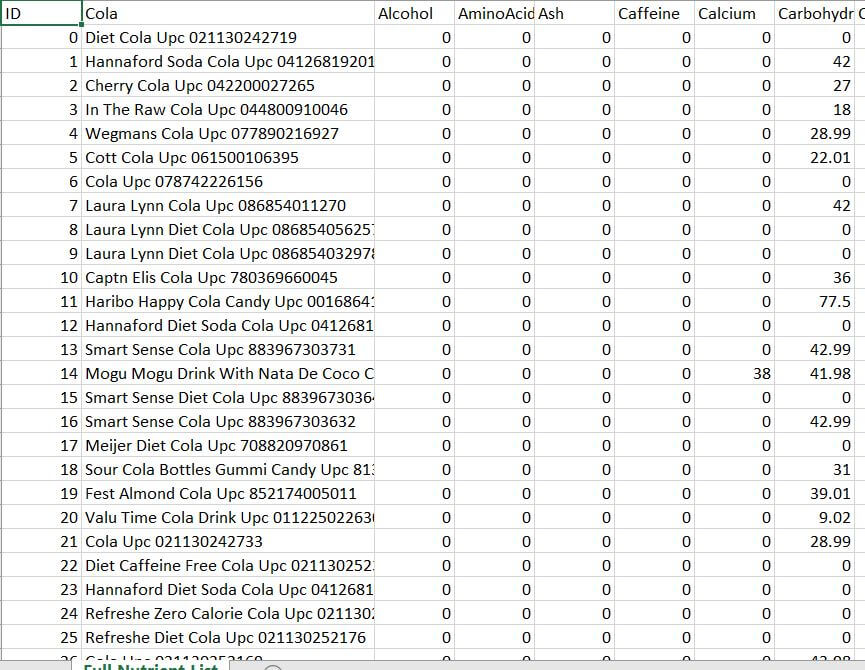Select Cherry Cola Upc 042200027265 cell
The image size is (865, 670).
pos(228,85)
